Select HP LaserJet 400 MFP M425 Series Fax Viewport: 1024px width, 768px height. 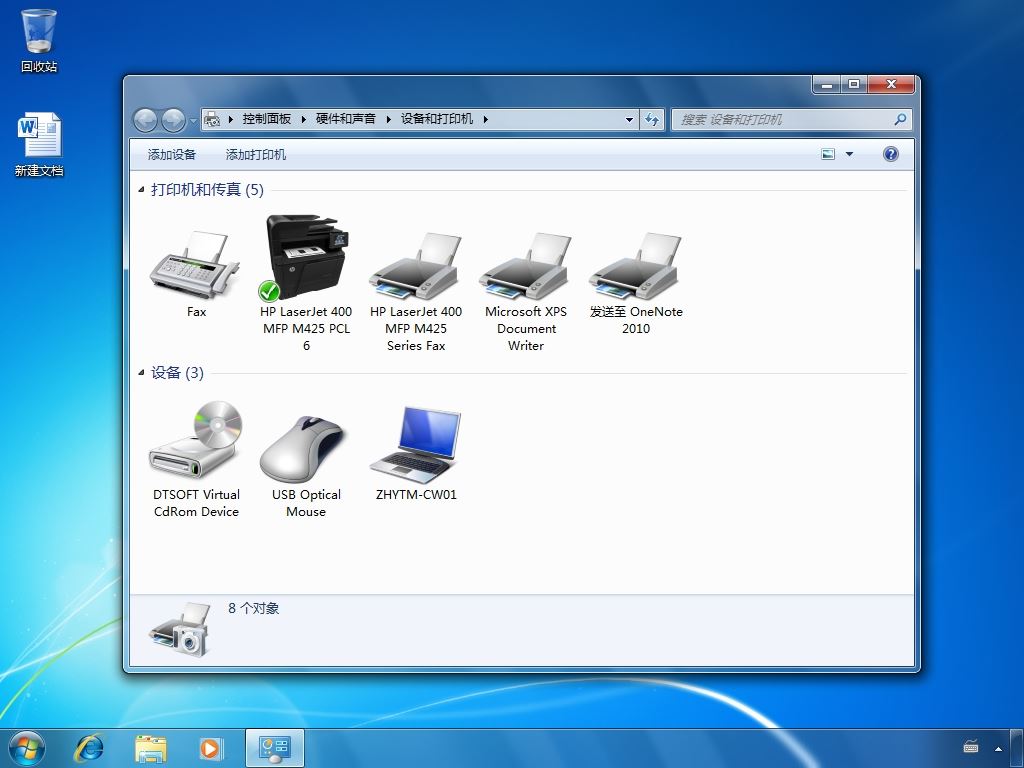[x=416, y=266]
